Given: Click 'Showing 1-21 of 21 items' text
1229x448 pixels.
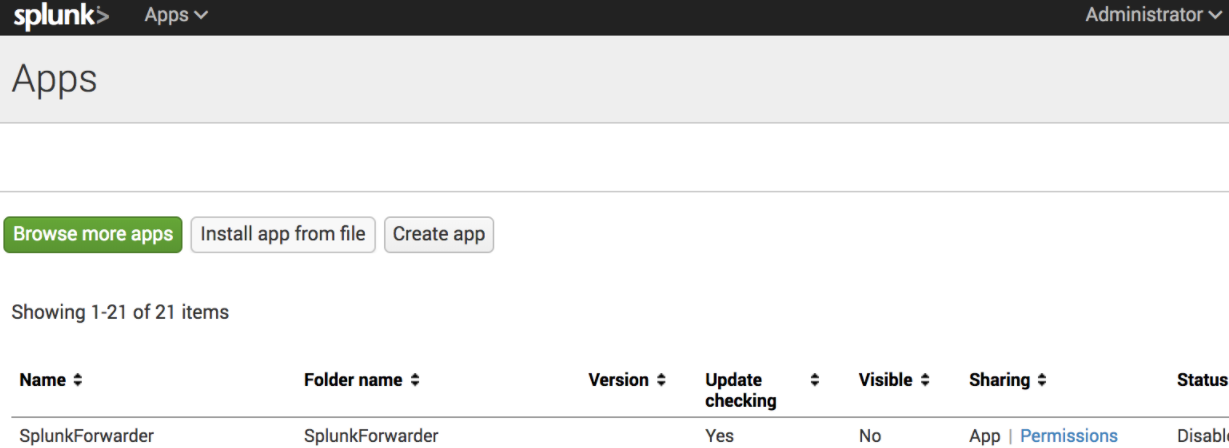Looking at the screenshot, I should [120, 312].
